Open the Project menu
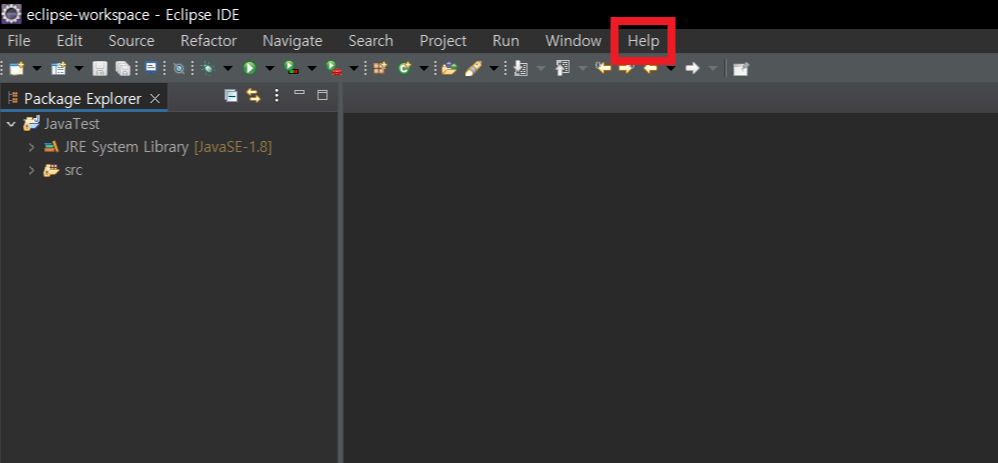Viewport: 998px width, 463px height. pos(443,41)
